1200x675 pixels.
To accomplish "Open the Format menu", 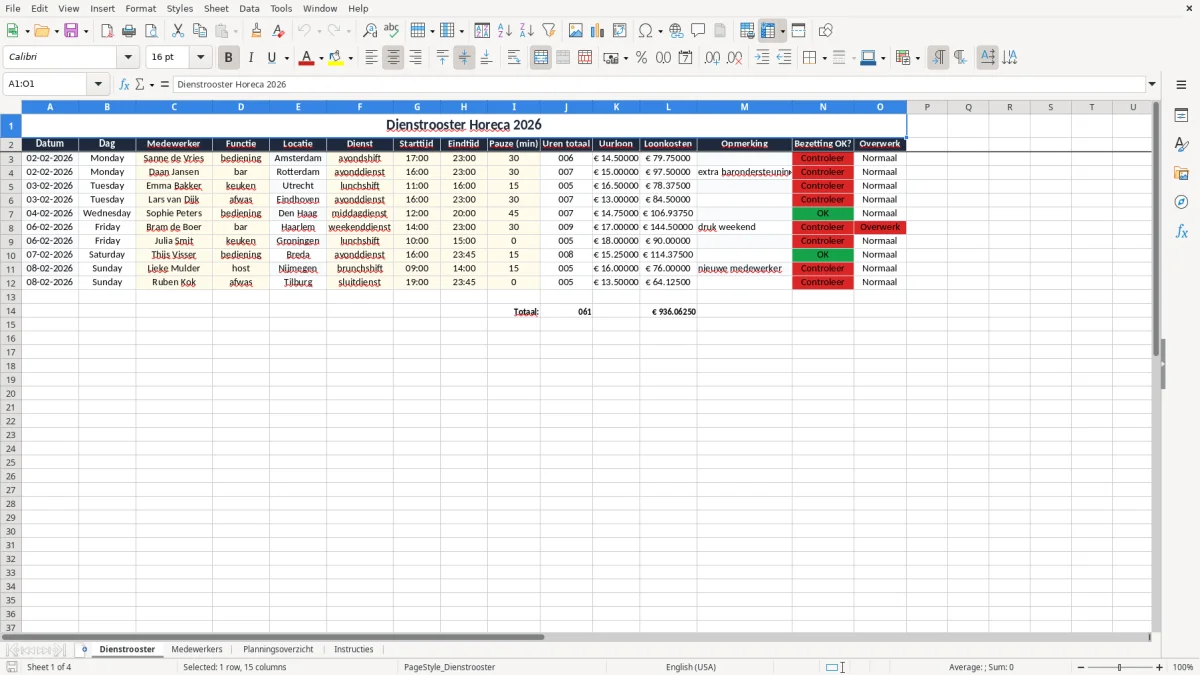I will pos(141,8).
